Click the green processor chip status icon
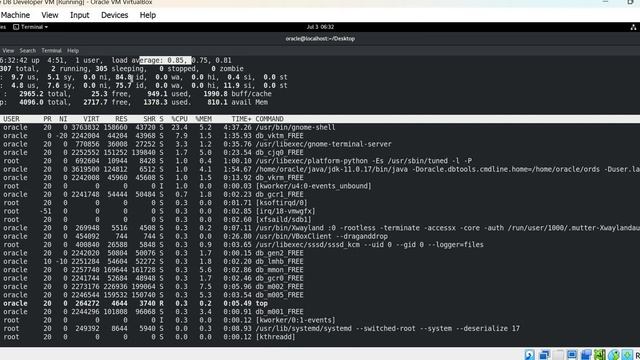The image size is (640, 360). (x=600, y=355)
